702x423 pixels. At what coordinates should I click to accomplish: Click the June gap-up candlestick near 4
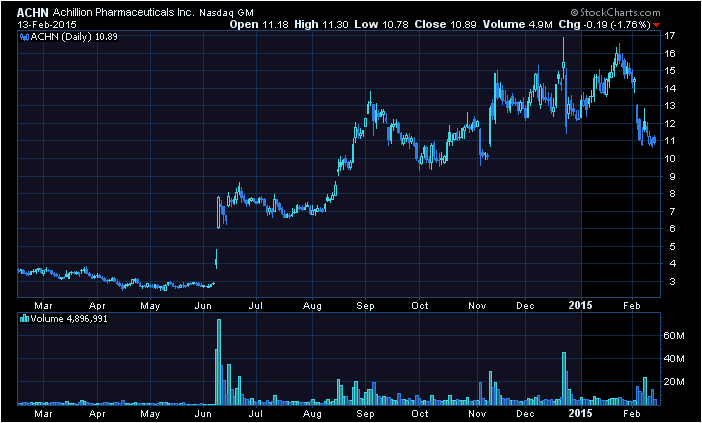click(x=216, y=260)
